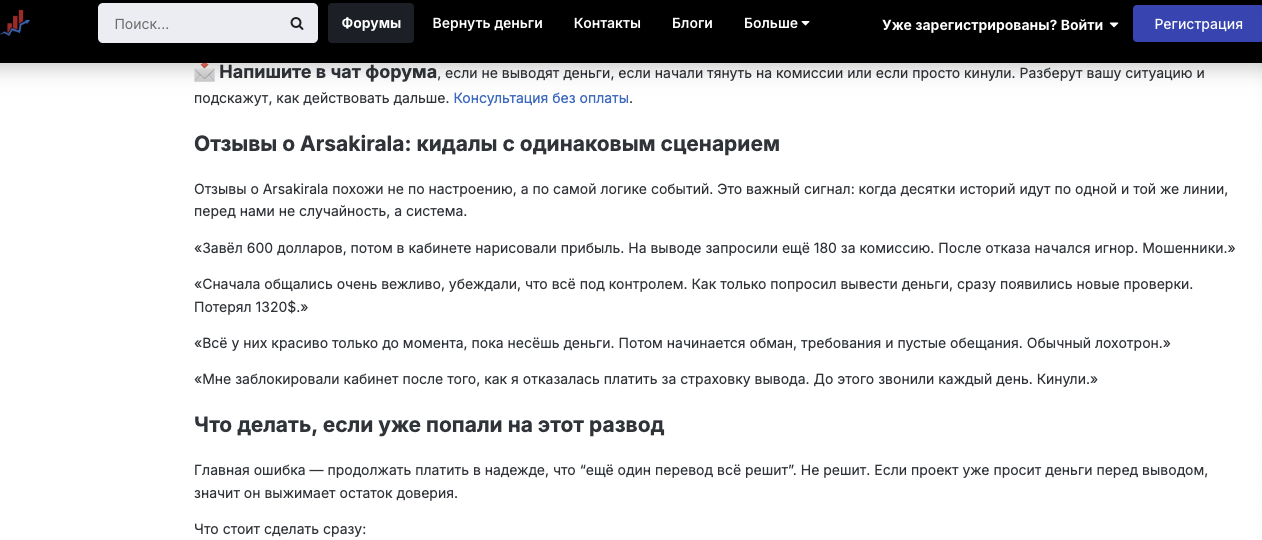Click the review about blocked кабинет
The image size is (1262, 540).
tap(646, 379)
